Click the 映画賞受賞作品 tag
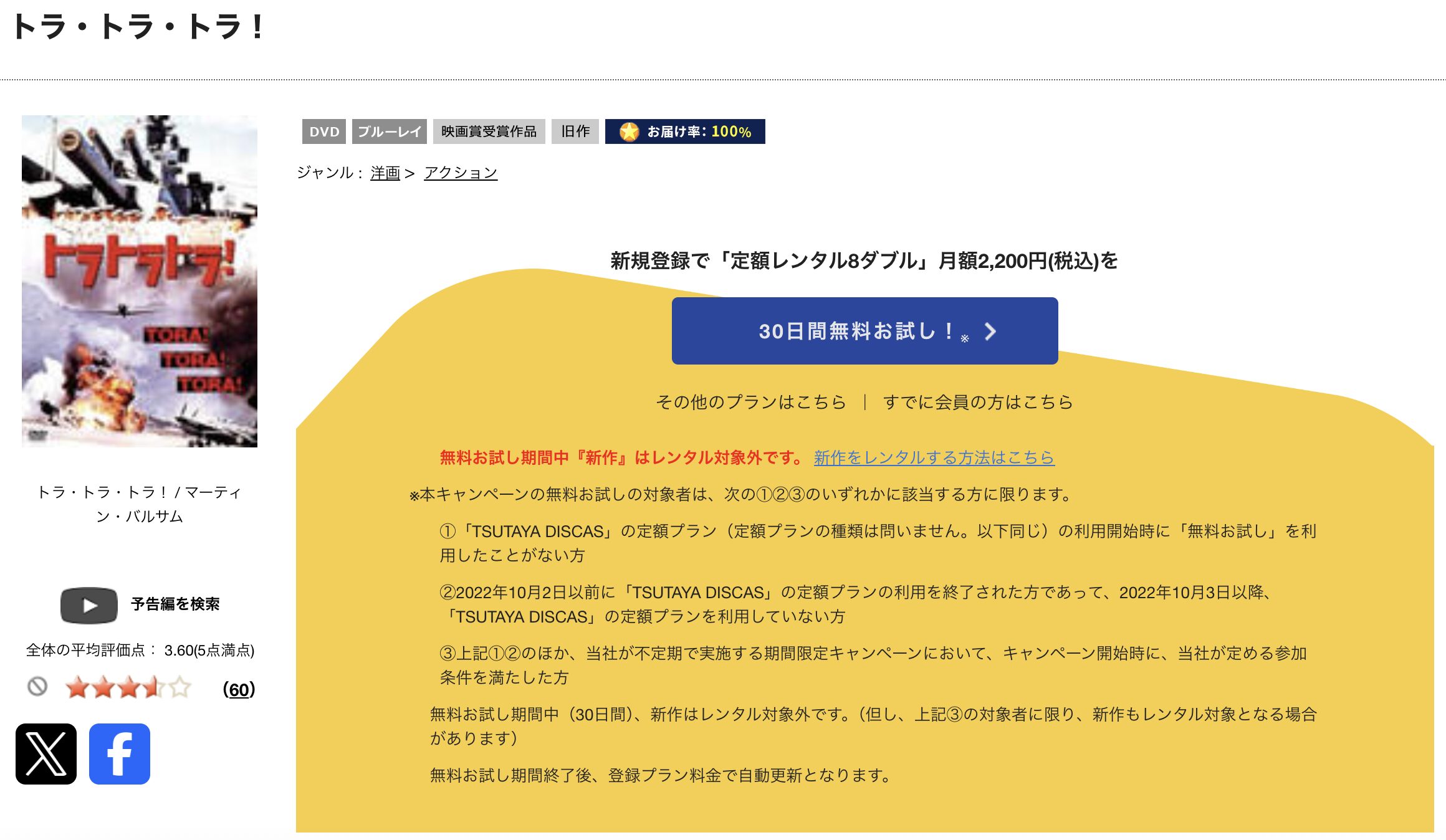 click(x=489, y=131)
